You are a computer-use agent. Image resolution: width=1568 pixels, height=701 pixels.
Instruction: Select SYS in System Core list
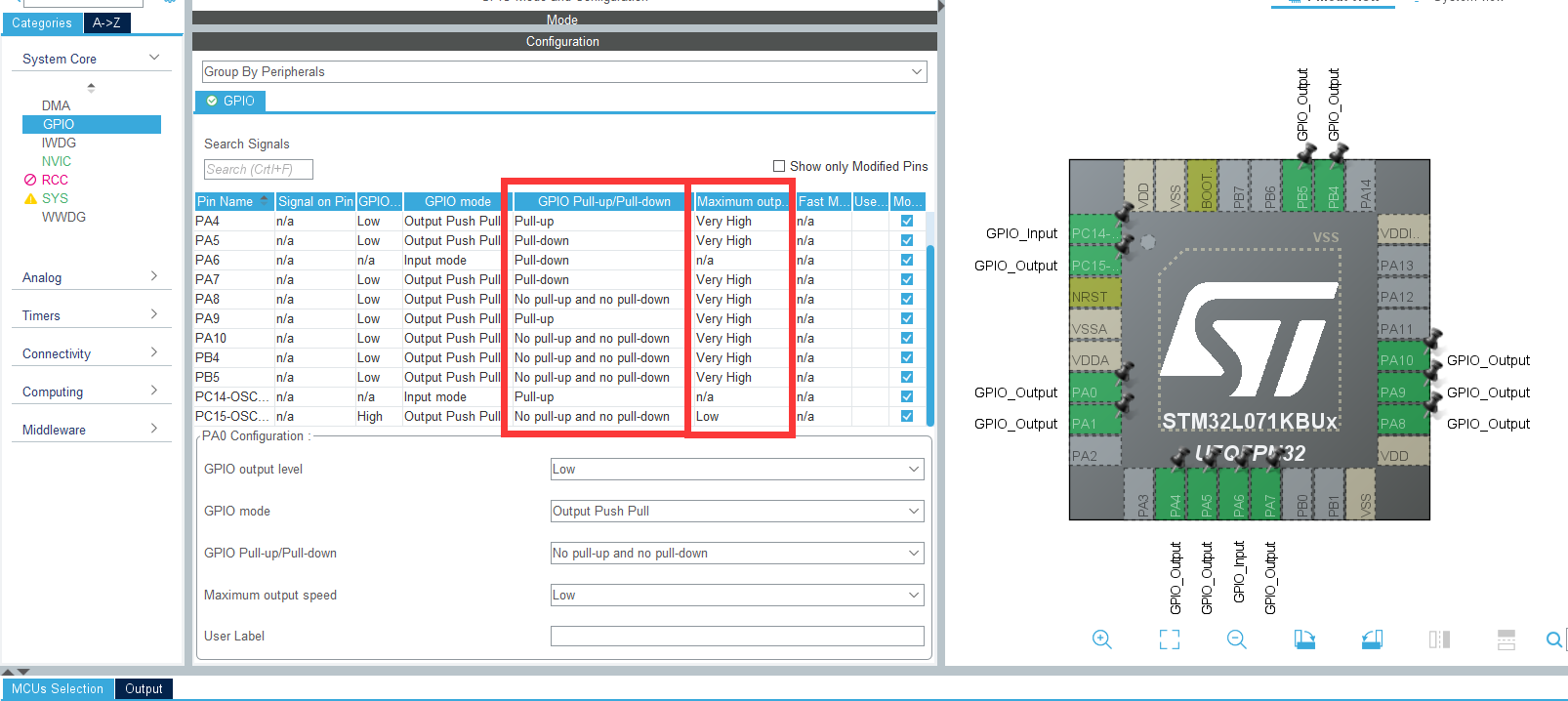(56, 198)
